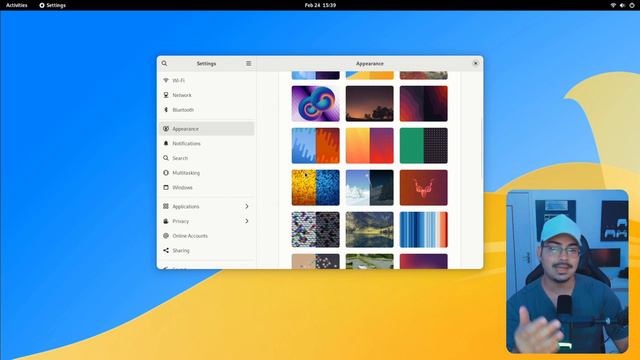Click the Online Accounts icon
The image size is (640, 360).
(x=166, y=236)
